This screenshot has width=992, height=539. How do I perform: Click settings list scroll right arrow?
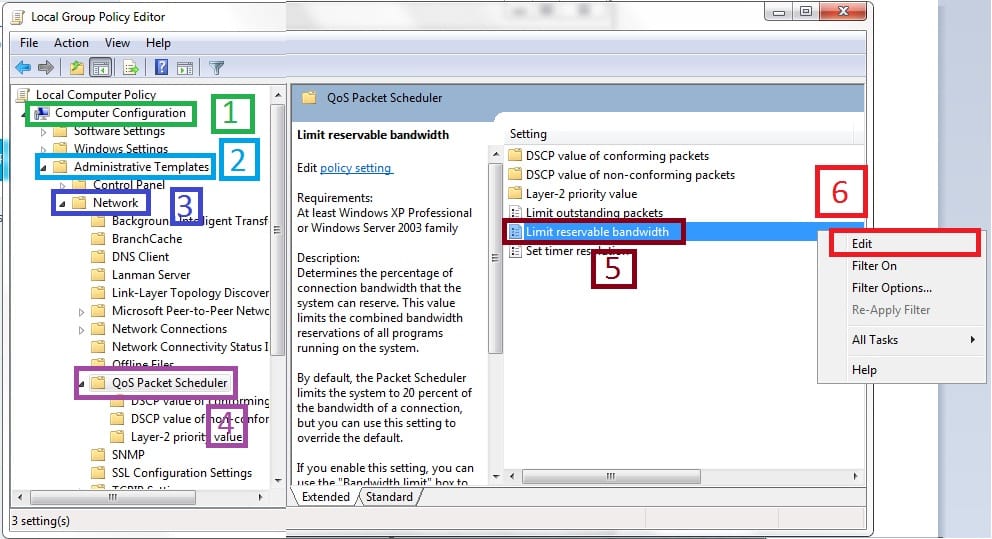click(x=855, y=476)
